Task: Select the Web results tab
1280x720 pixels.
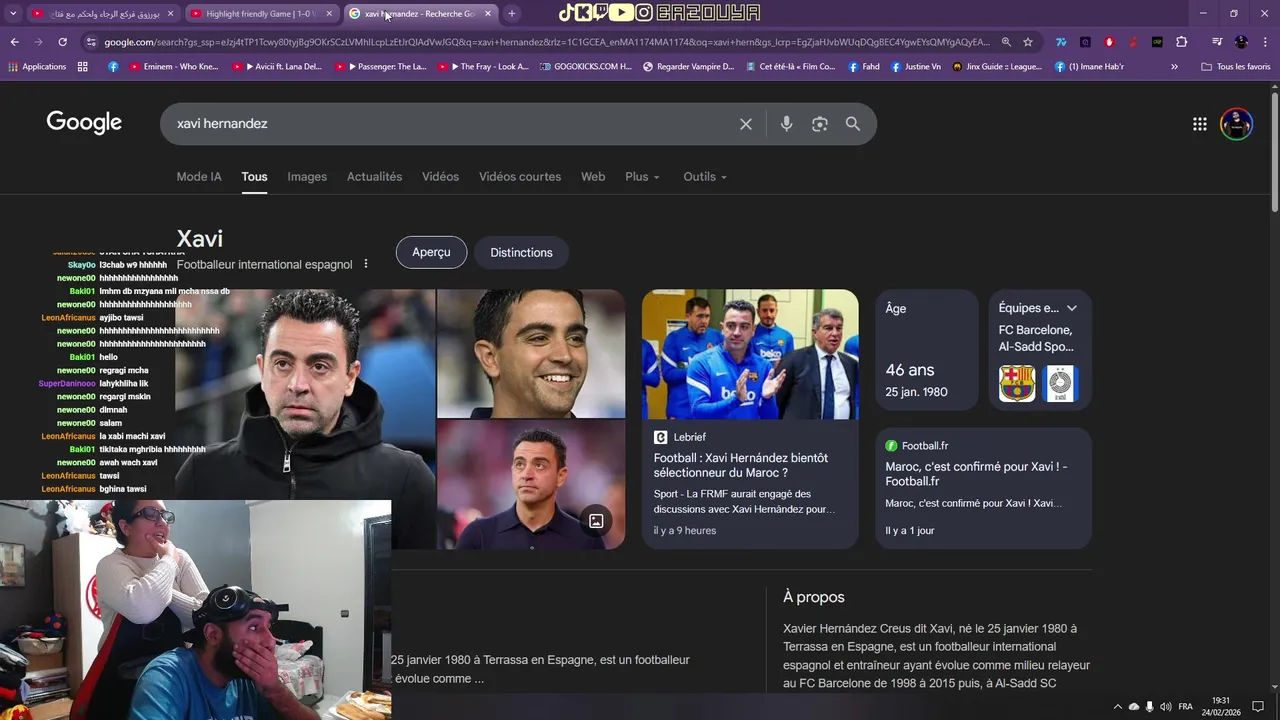Action: pyautogui.click(x=593, y=177)
